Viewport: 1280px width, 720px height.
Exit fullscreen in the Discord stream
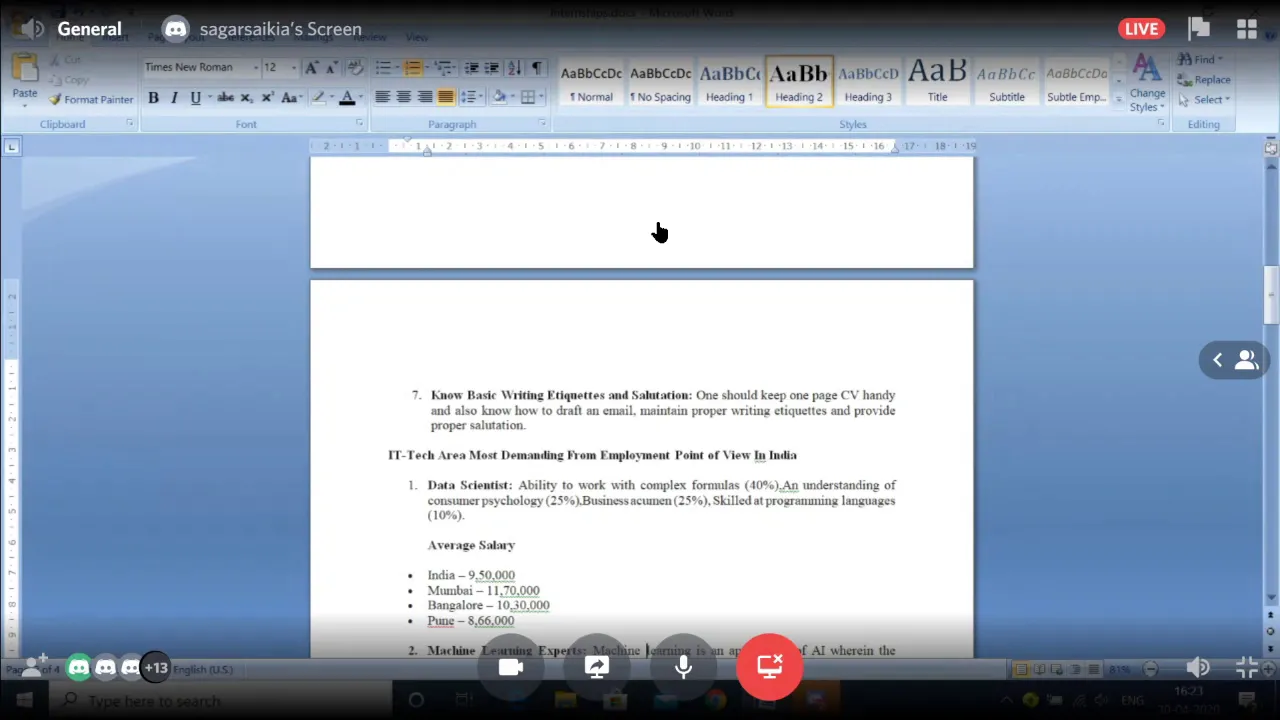tap(1246, 668)
